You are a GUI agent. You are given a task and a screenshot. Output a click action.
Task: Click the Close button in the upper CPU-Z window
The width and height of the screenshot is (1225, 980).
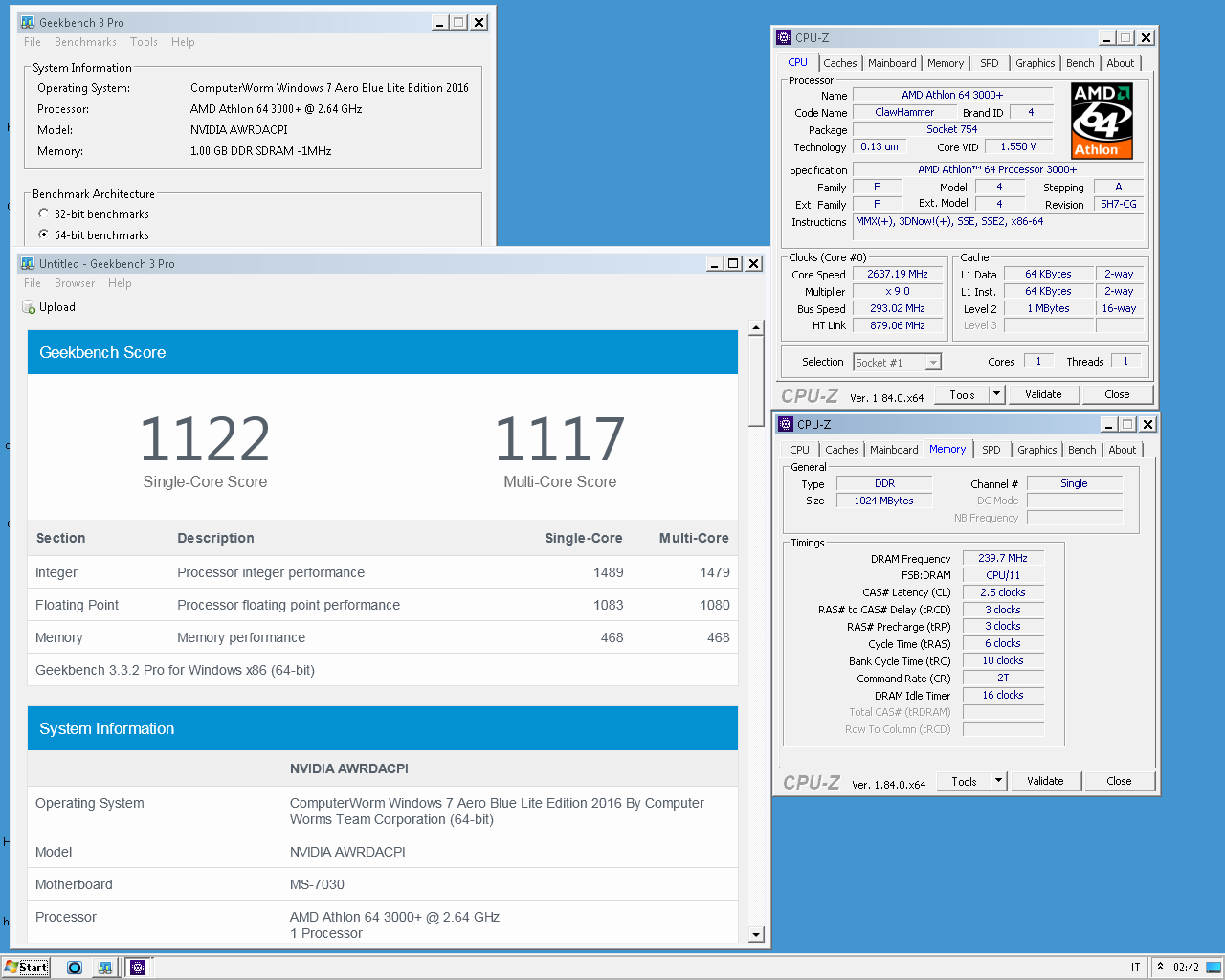click(x=1117, y=394)
